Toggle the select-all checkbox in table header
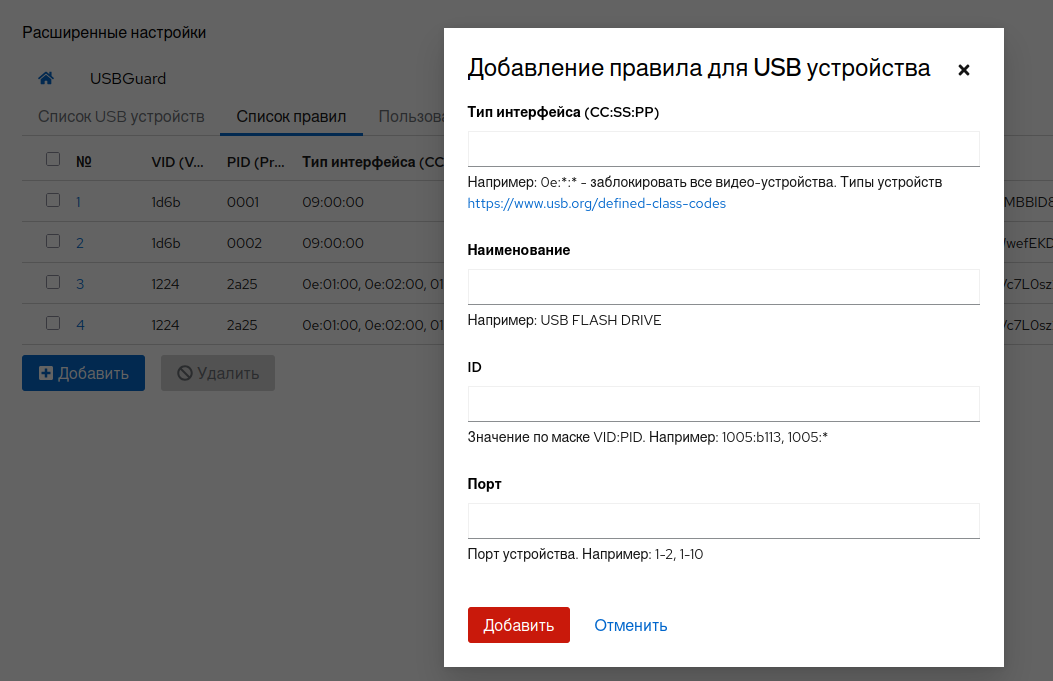The height and width of the screenshot is (681, 1053). (53, 159)
